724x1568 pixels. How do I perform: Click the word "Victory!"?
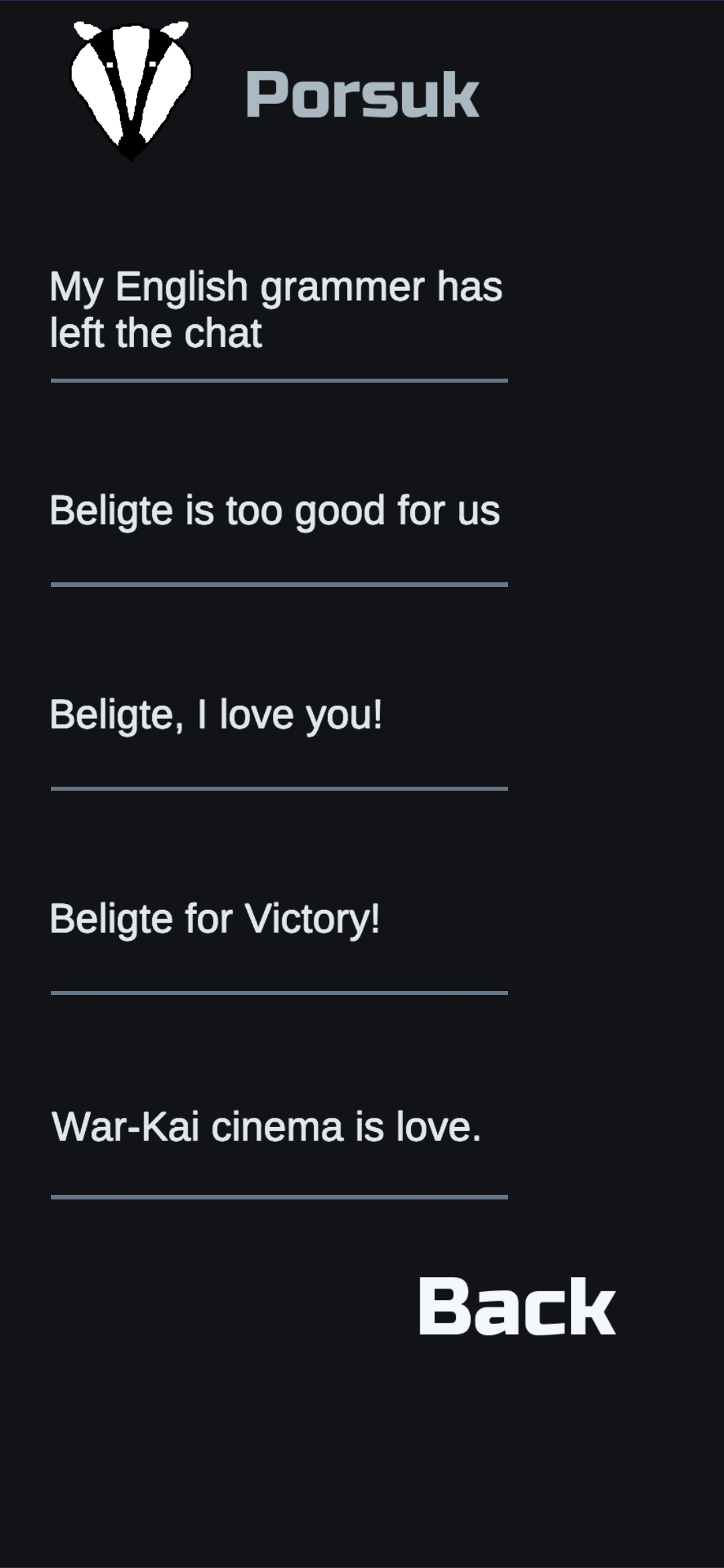click(312, 919)
